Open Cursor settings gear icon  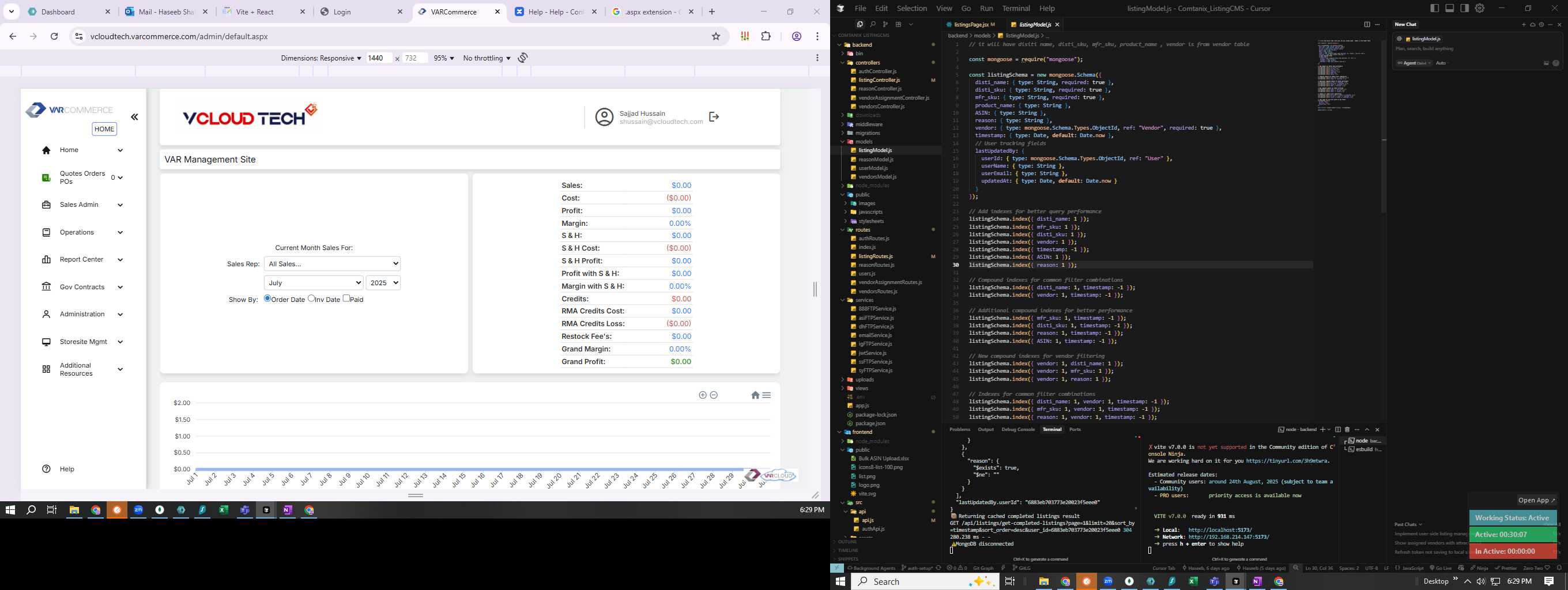[x=1480, y=8]
